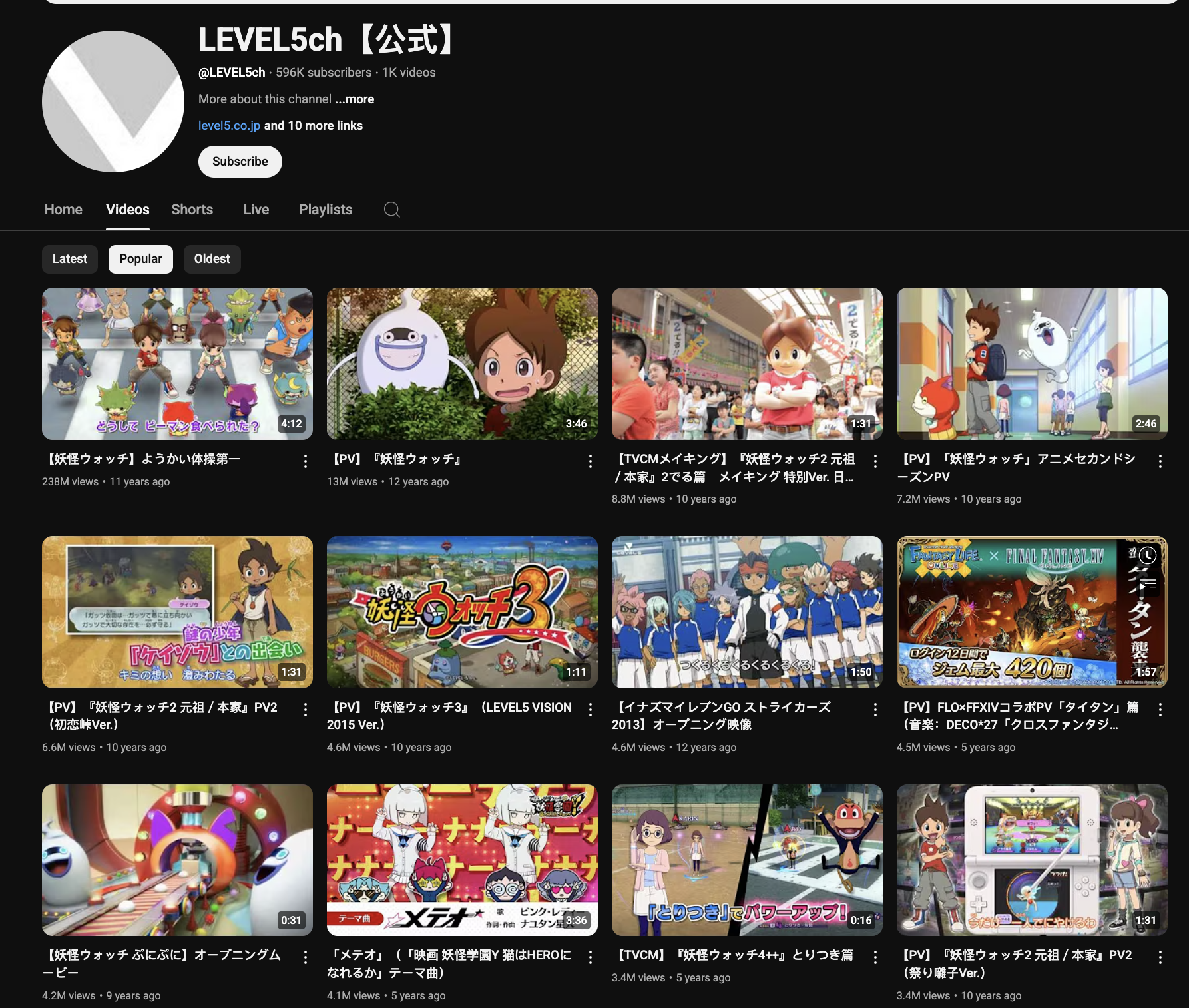Image resolution: width=1189 pixels, height=1008 pixels.
Task: Switch to the Videos tab
Action: pos(128,210)
